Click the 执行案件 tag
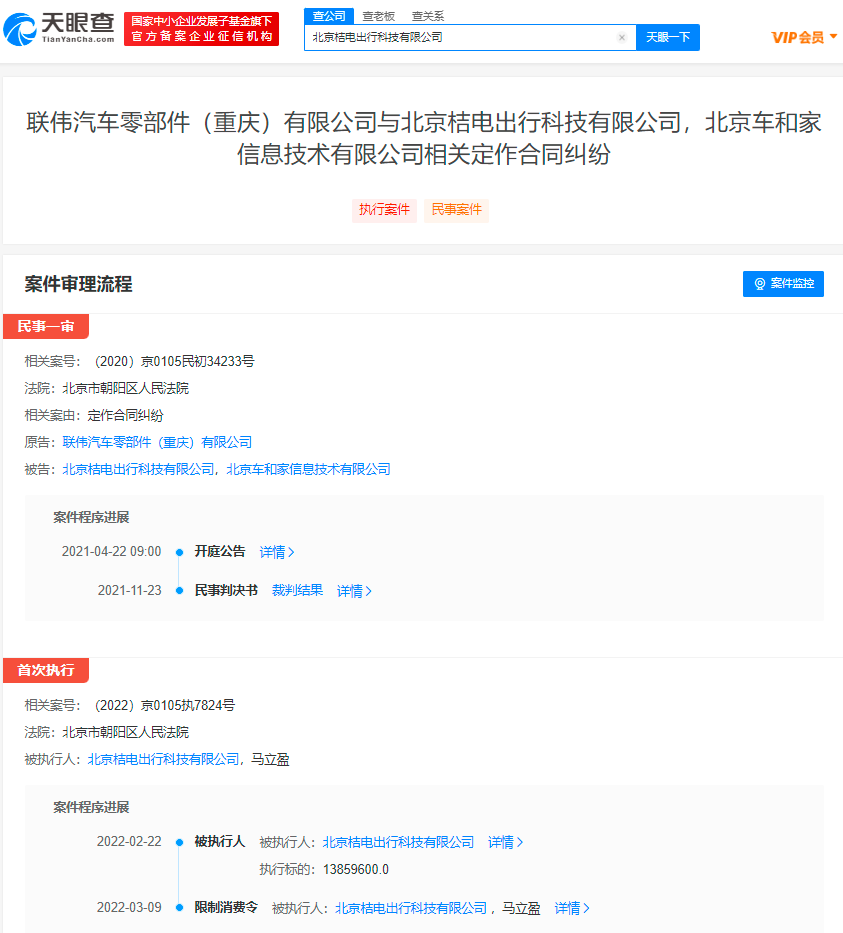The image size is (843, 933). point(384,210)
